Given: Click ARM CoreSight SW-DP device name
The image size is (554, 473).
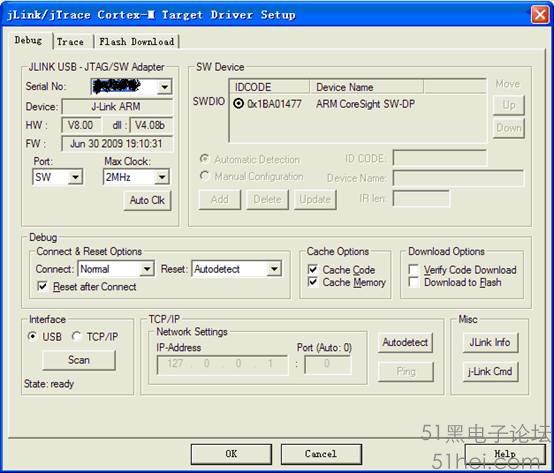Looking at the screenshot, I should tap(365, 104).
